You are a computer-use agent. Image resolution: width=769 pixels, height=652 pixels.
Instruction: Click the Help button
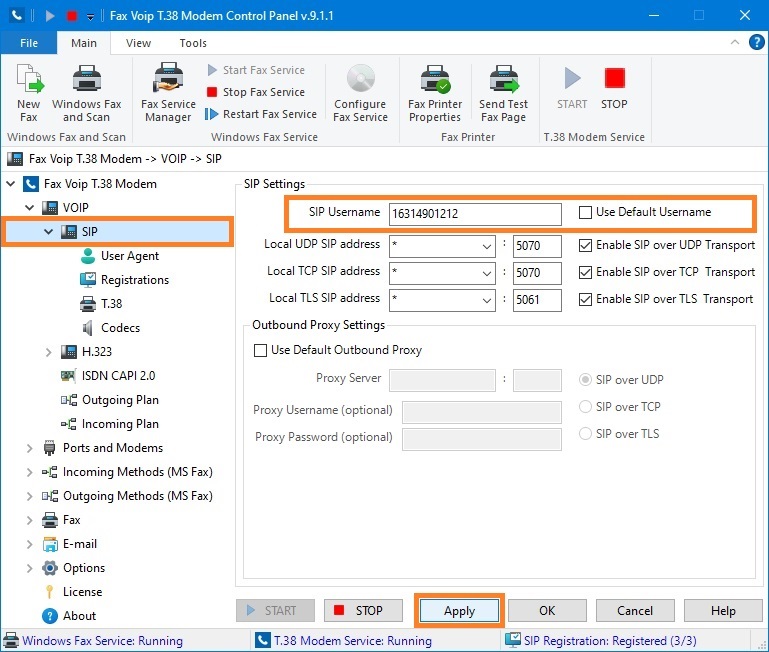point(723,611)
